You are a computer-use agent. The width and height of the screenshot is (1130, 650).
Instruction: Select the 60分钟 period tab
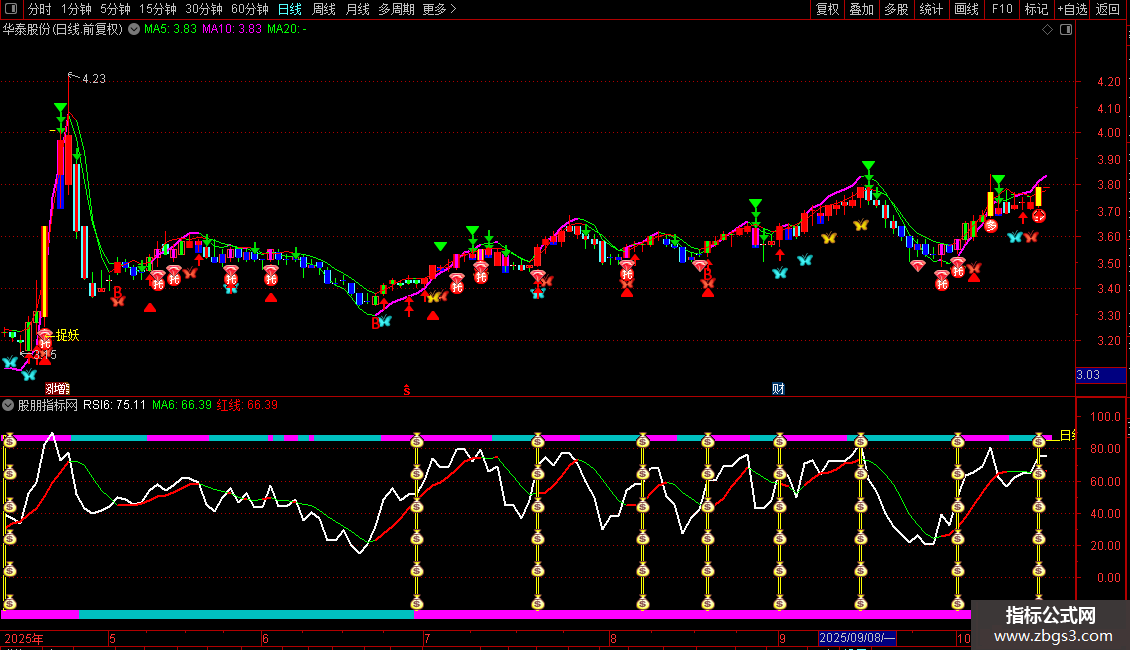[x=249, y=9]
